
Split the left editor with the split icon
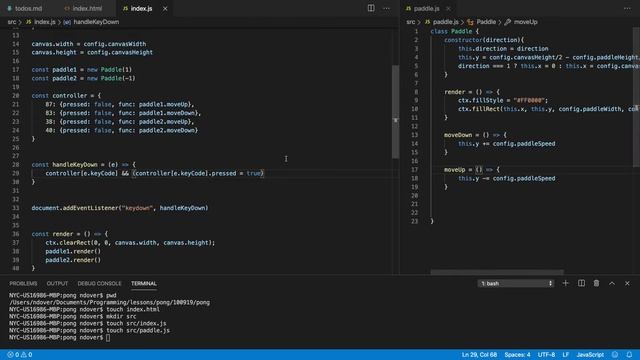tap(371, 8)
